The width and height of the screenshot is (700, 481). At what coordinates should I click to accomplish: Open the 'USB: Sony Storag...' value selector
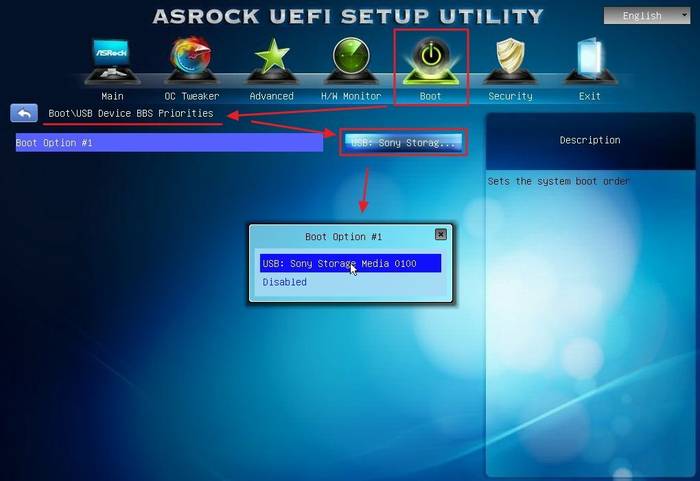[402, 143]
